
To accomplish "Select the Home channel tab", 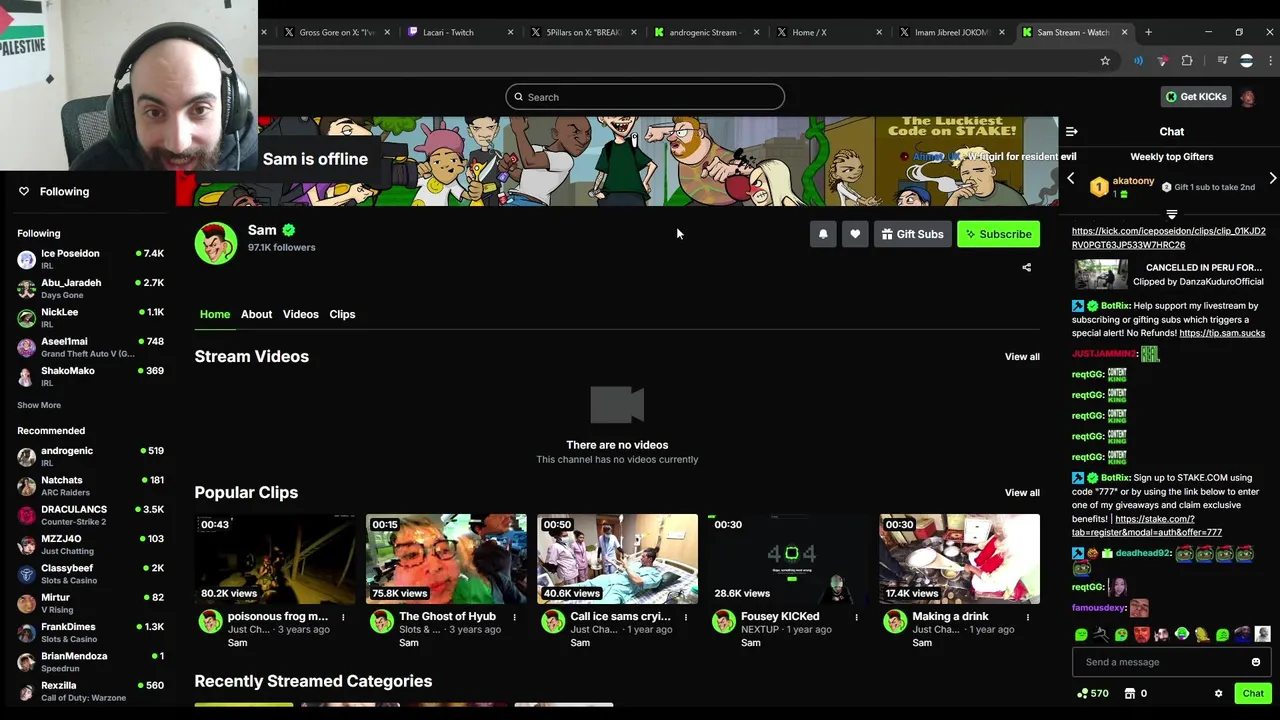I will (x=215, y=314).
